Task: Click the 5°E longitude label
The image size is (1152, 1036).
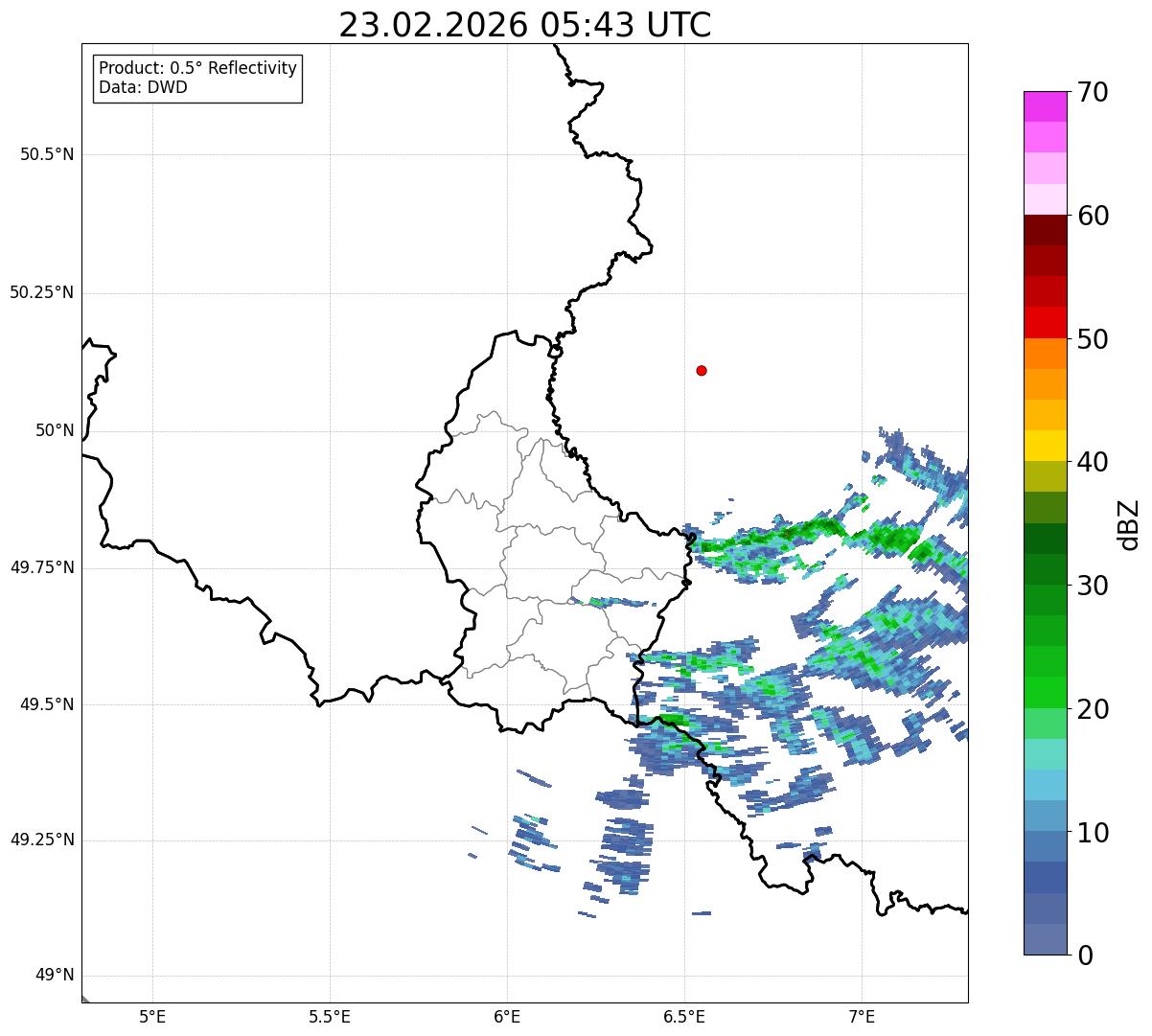Action: pos(152,1017)
